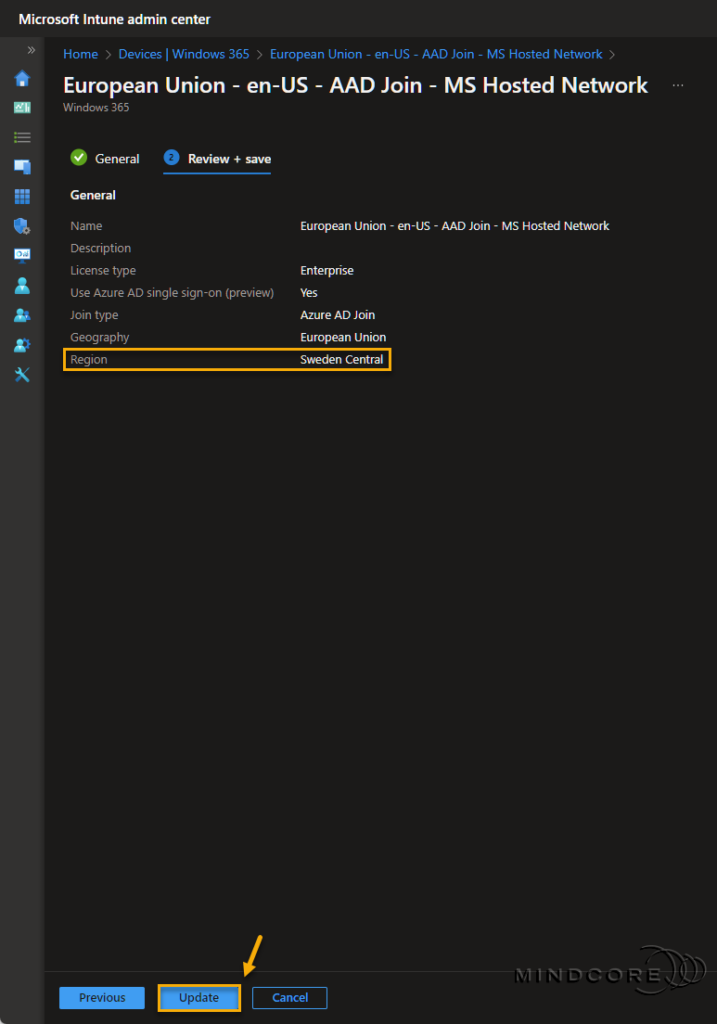This screenshot has width=717, height=1024.
Task: Select the Review + save tab
Action: click(x=217, y=158)
